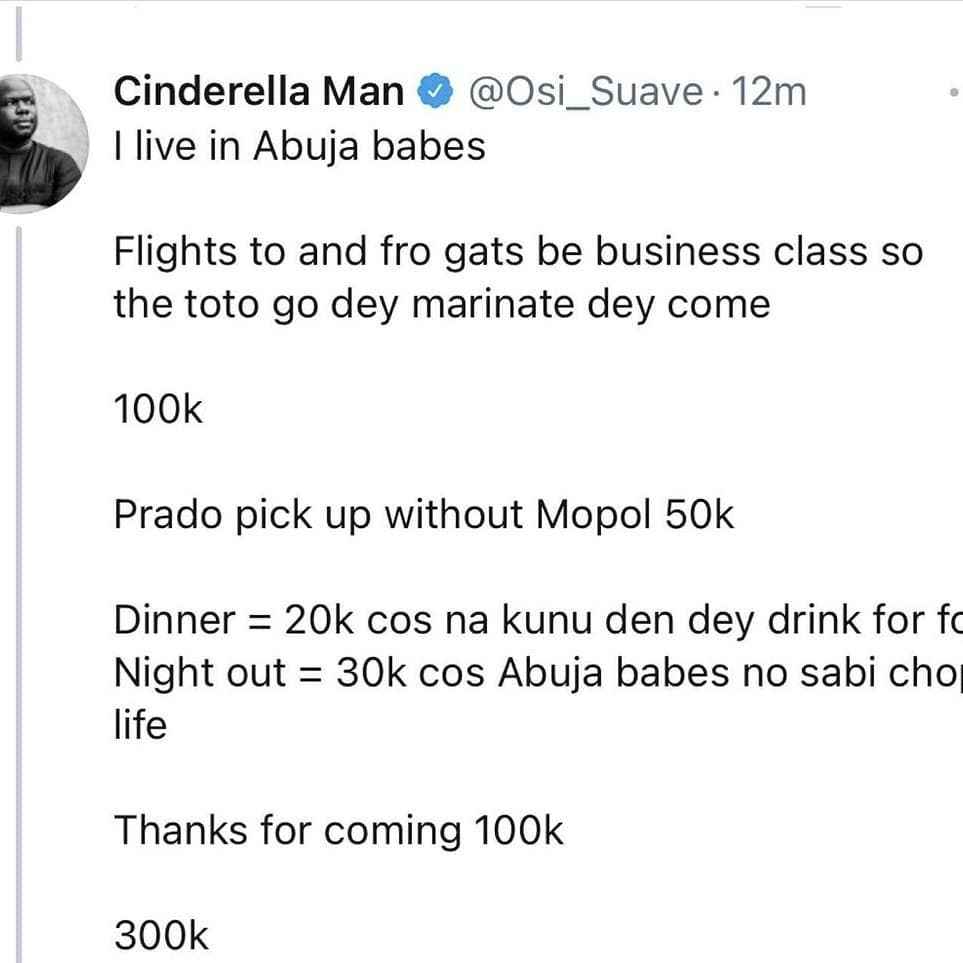Select the thread line above avatar
This screenshot has width=963, height=963.
(x=18, y=33)
